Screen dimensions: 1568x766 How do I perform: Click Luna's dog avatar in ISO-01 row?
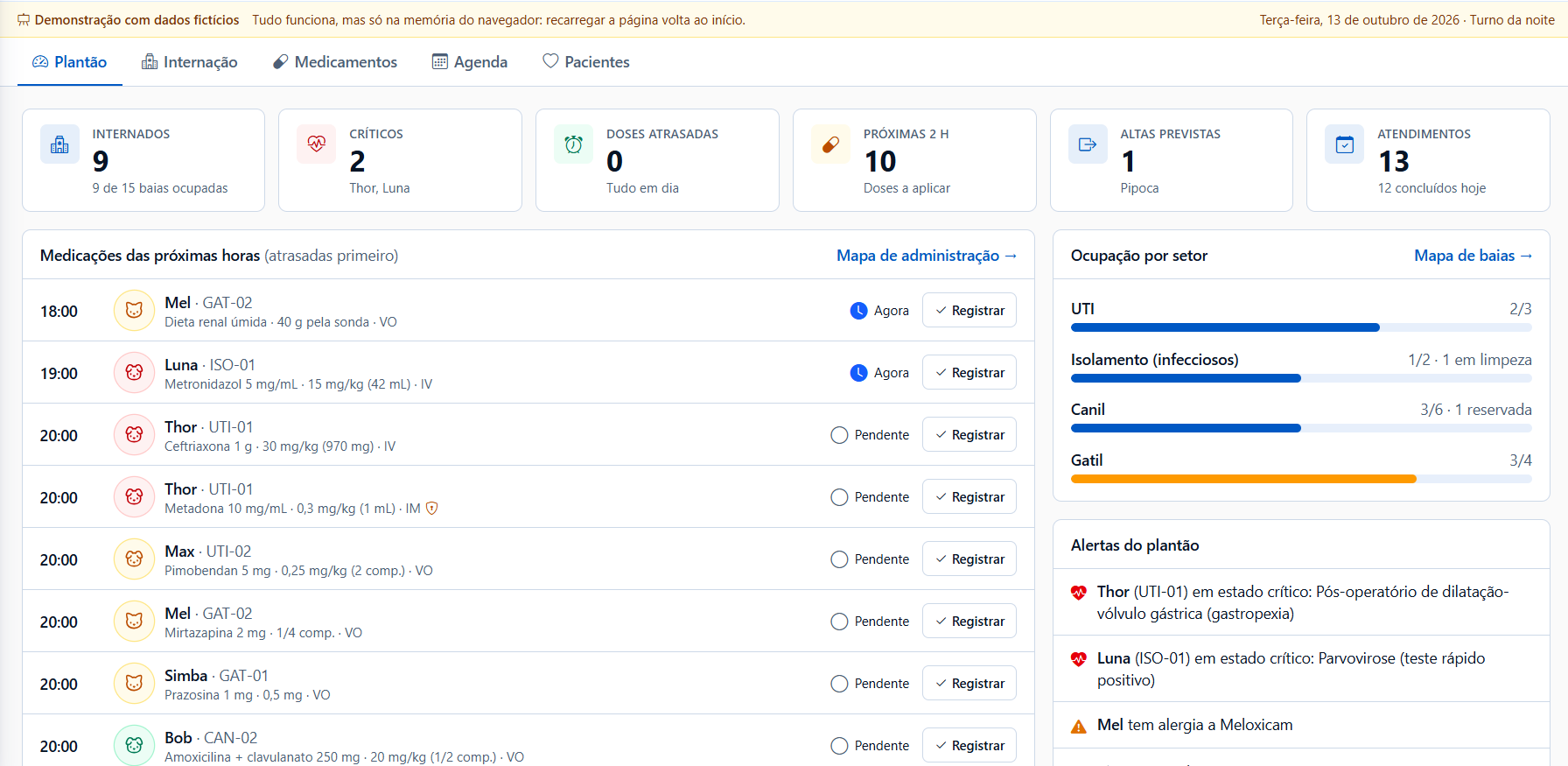point(134,373)
